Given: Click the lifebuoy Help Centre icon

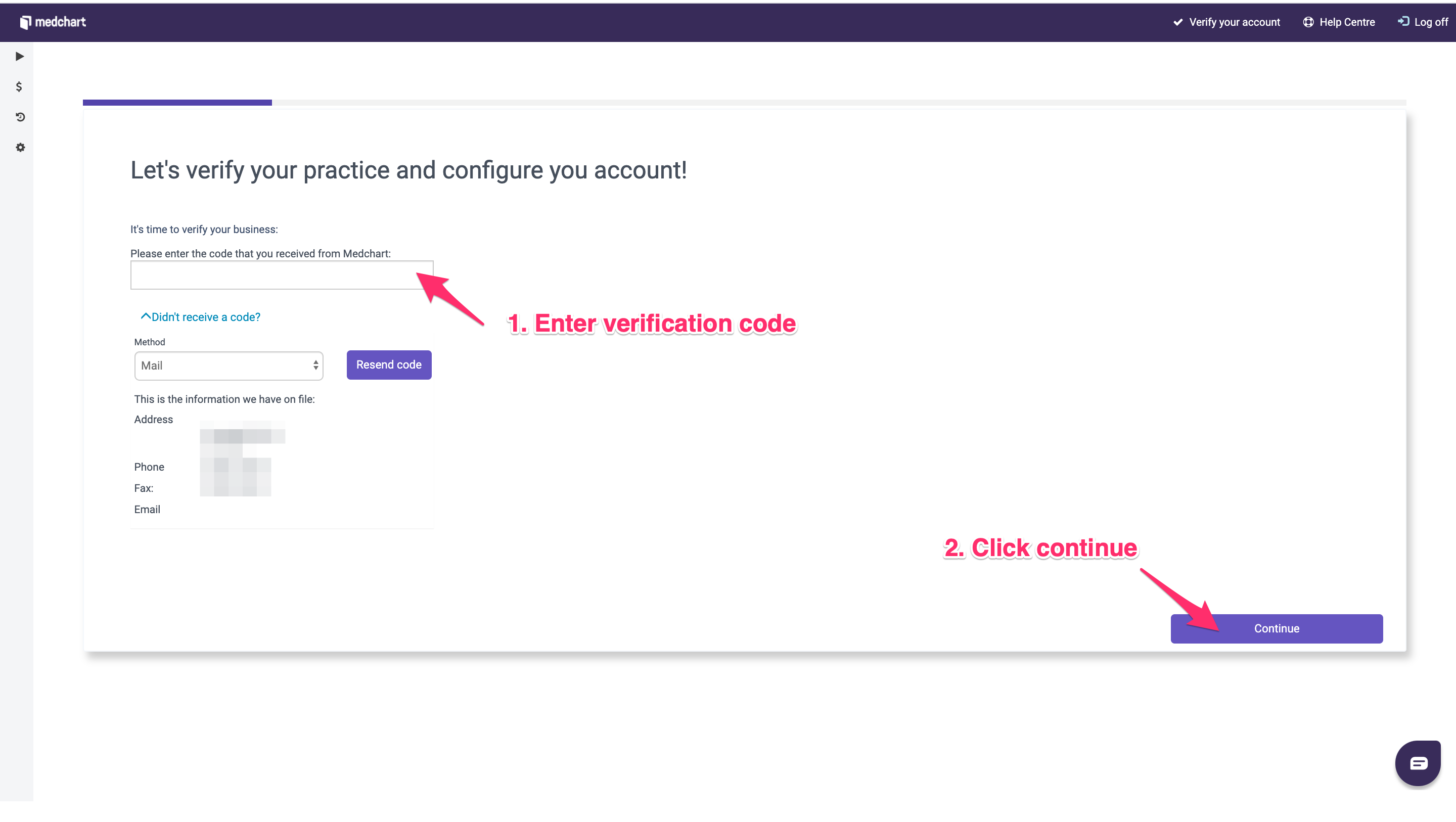Looking at the screenshot, I should point(1308,22).
